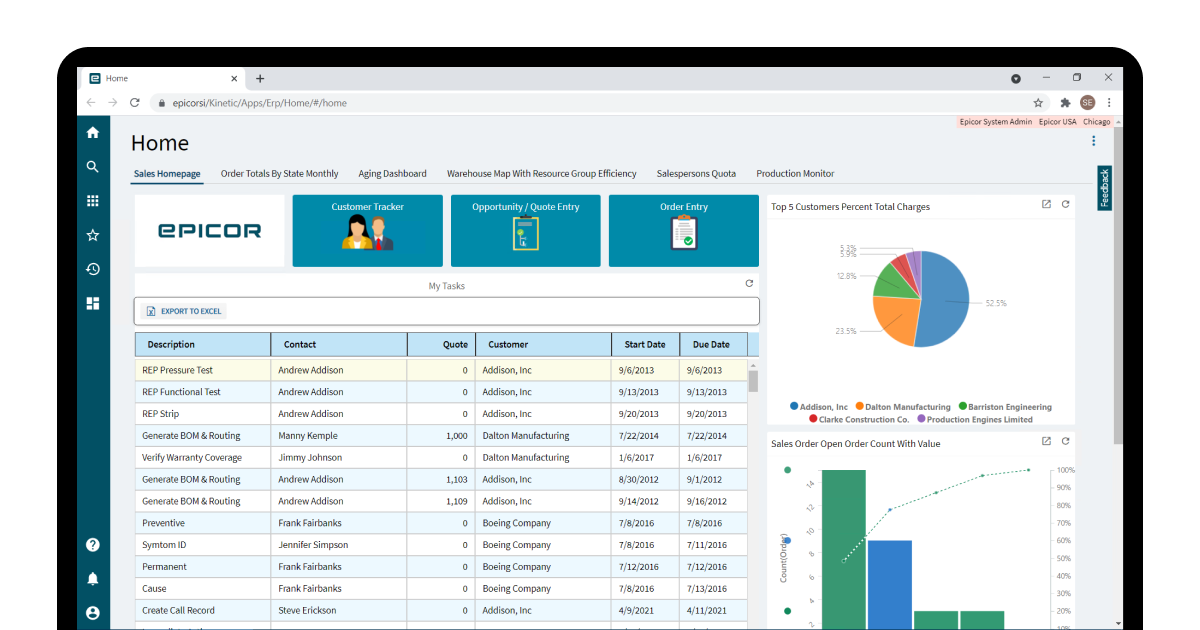The image size is (1200, 630).
Task: Click Epicor USA company label
Action: [x=1057, y=122]
